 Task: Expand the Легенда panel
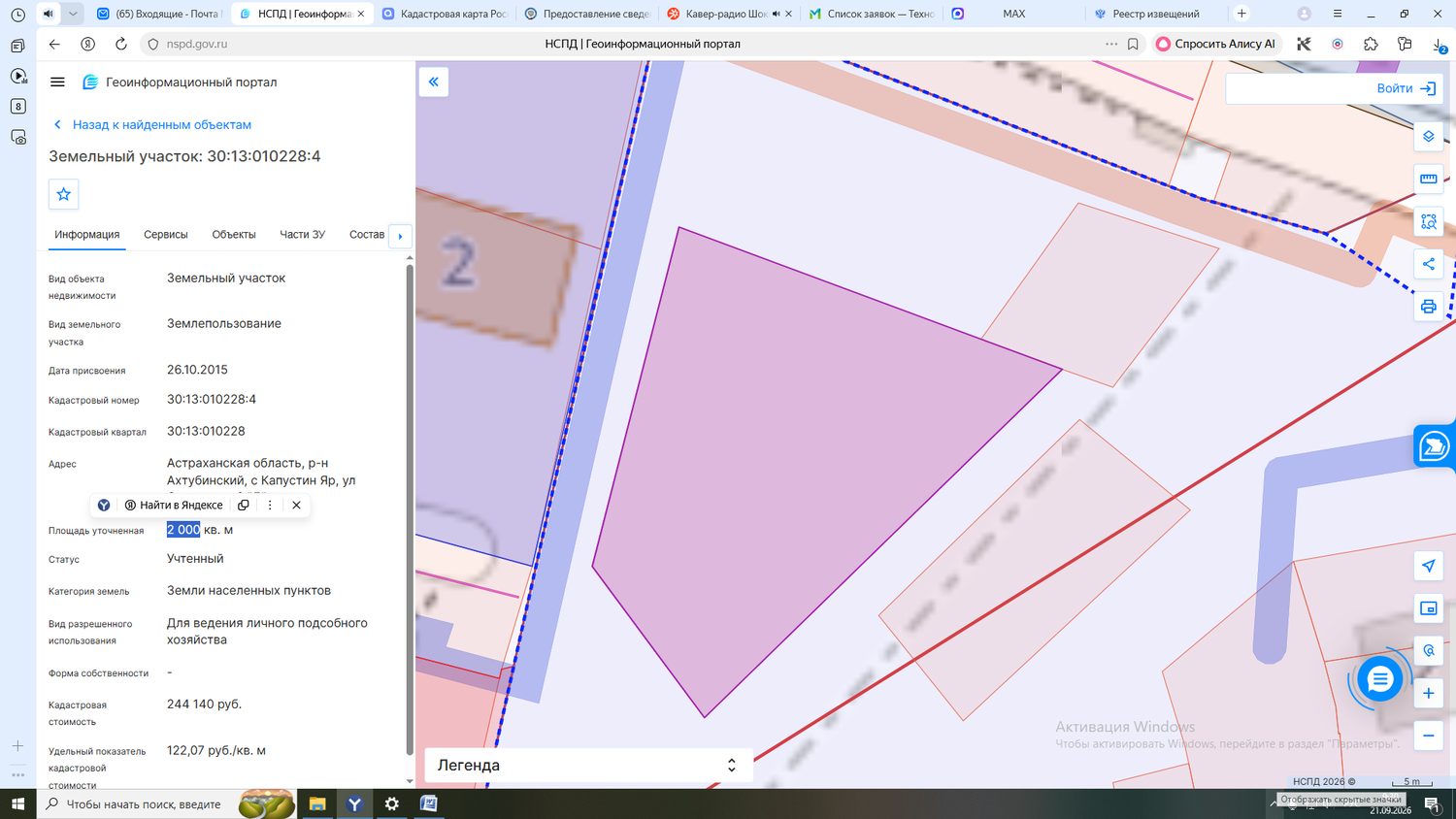pos(586,765)
